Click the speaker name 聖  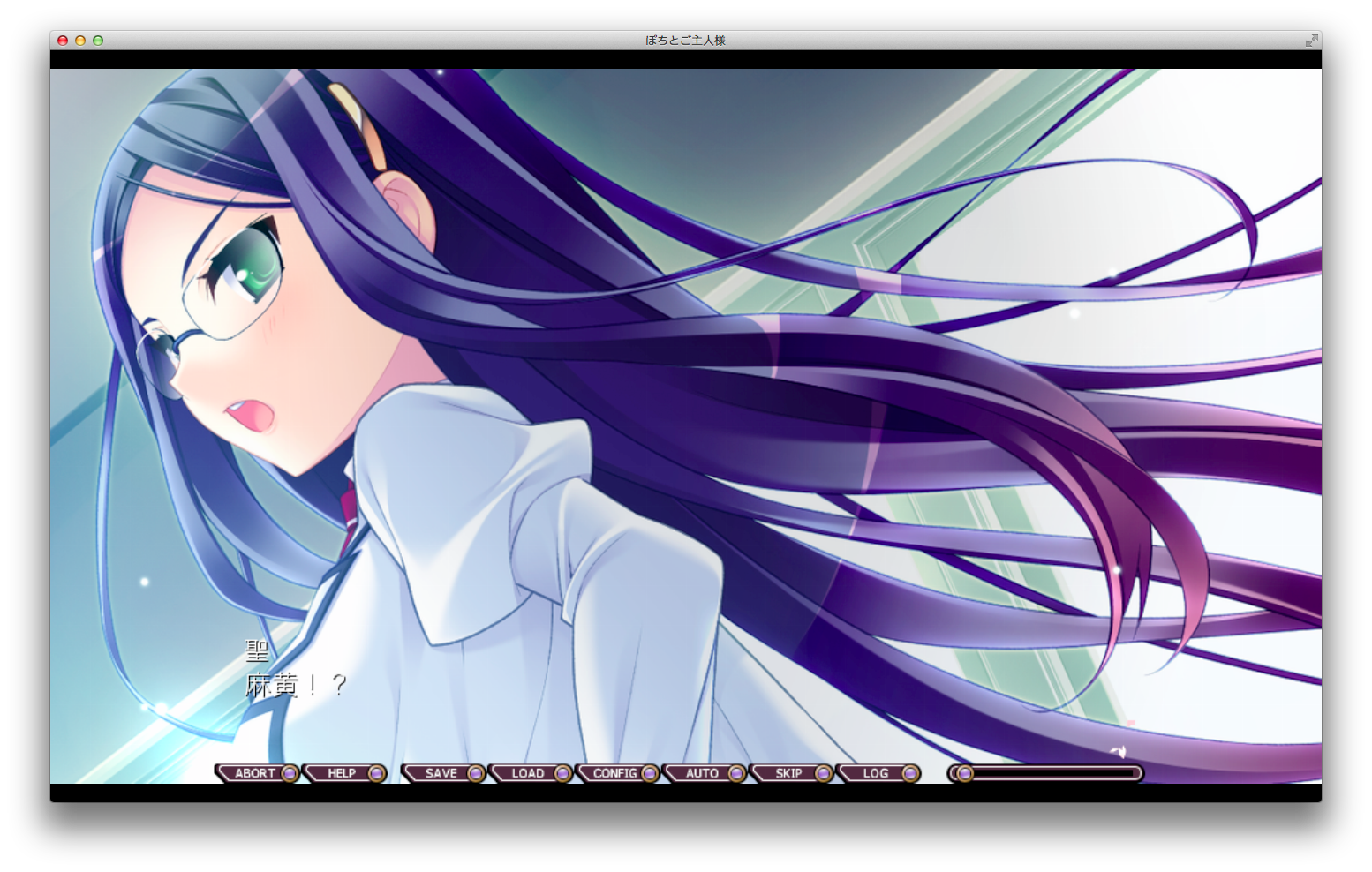point(257,651)
